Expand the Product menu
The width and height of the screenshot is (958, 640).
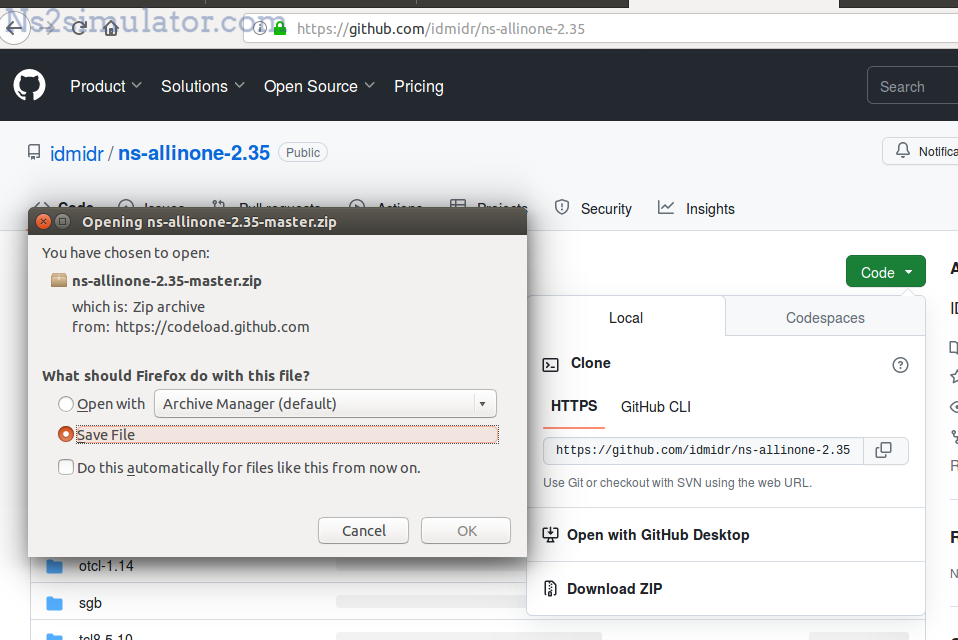pos(106,86)
